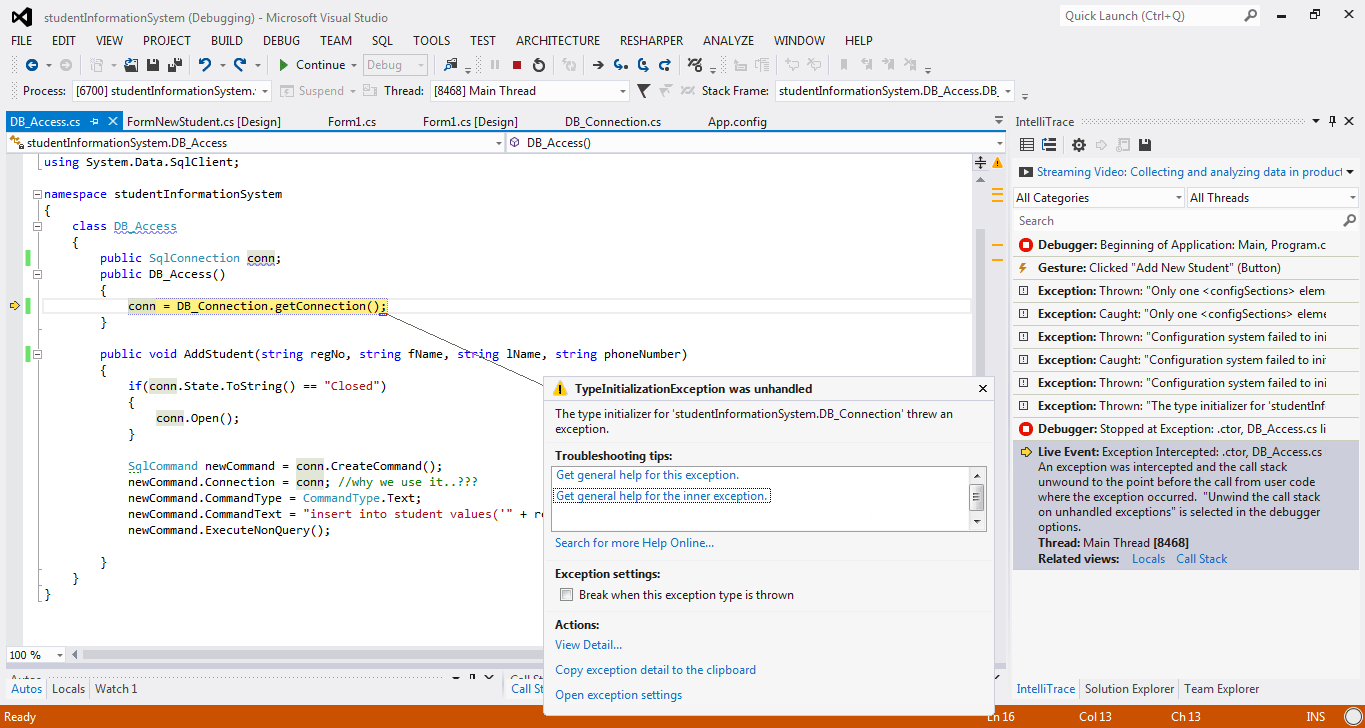1365x728 pixels.
Task: Collapse the AddStudent method outline
Action: click(x=37, y=354)
